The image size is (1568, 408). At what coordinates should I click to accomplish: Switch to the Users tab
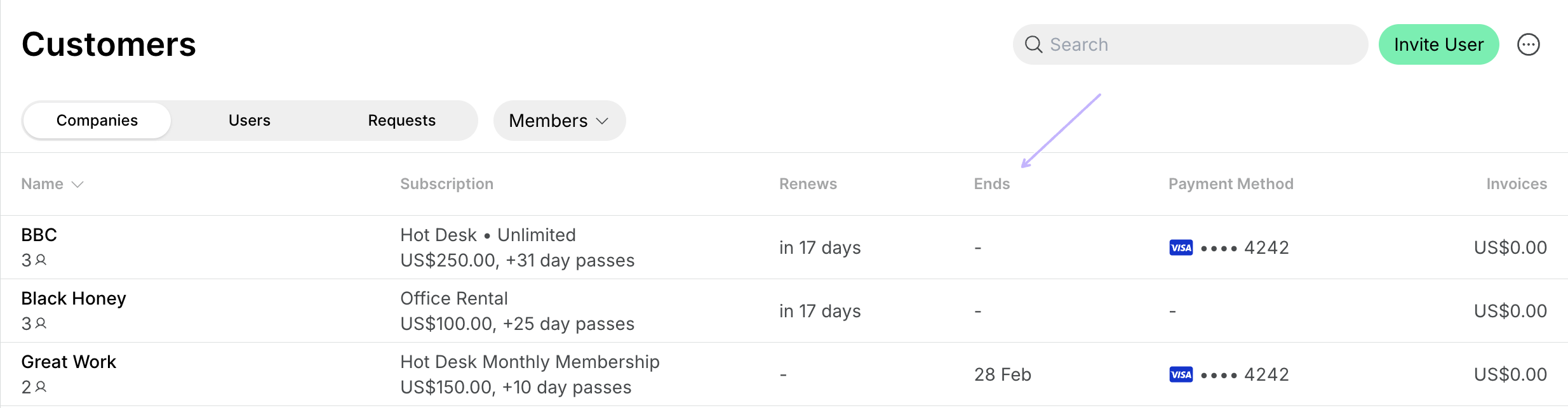[x=250, y=121]
